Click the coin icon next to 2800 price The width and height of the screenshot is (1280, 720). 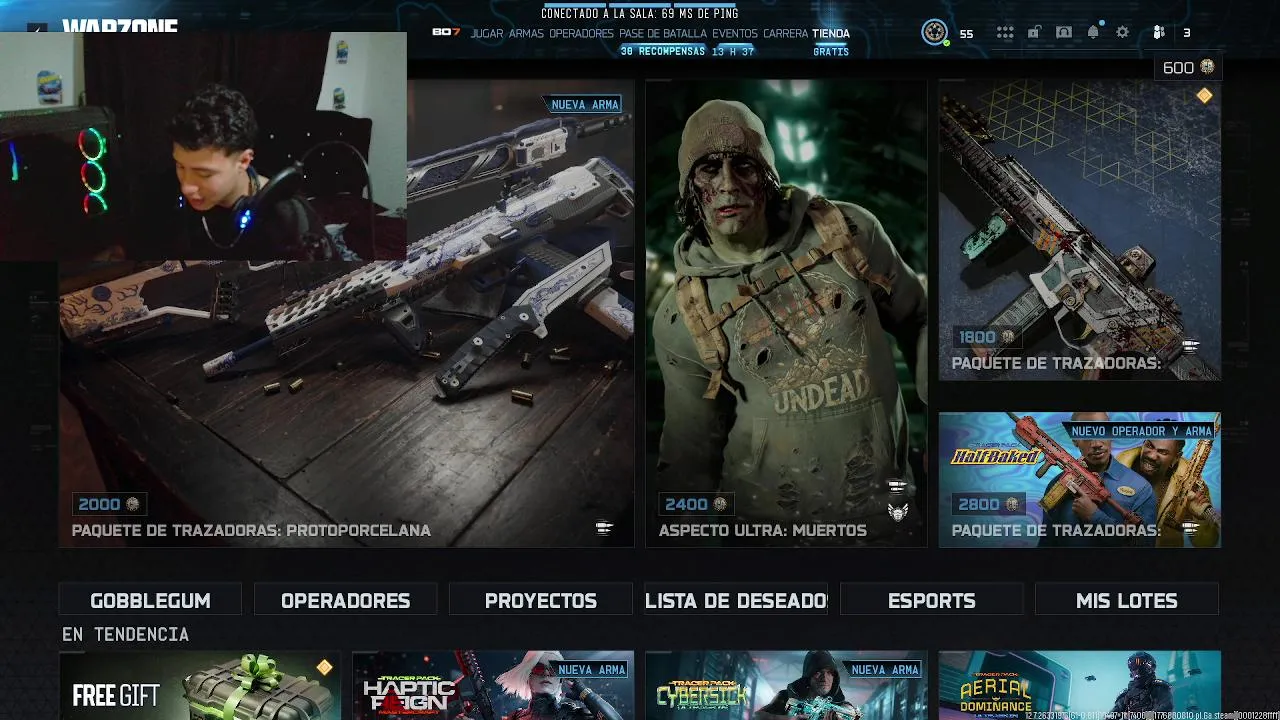1012,504
